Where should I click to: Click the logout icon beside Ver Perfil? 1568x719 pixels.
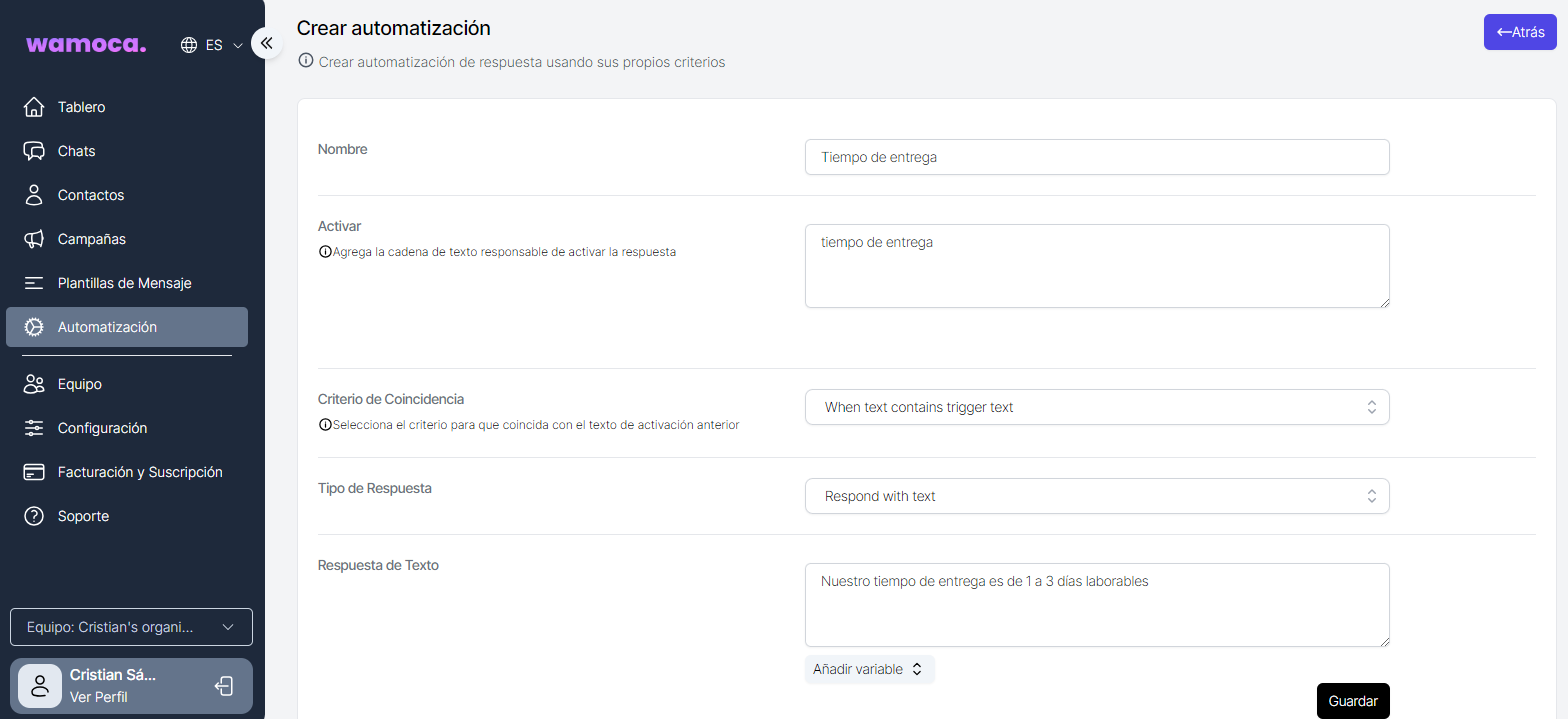click(225, 686)
